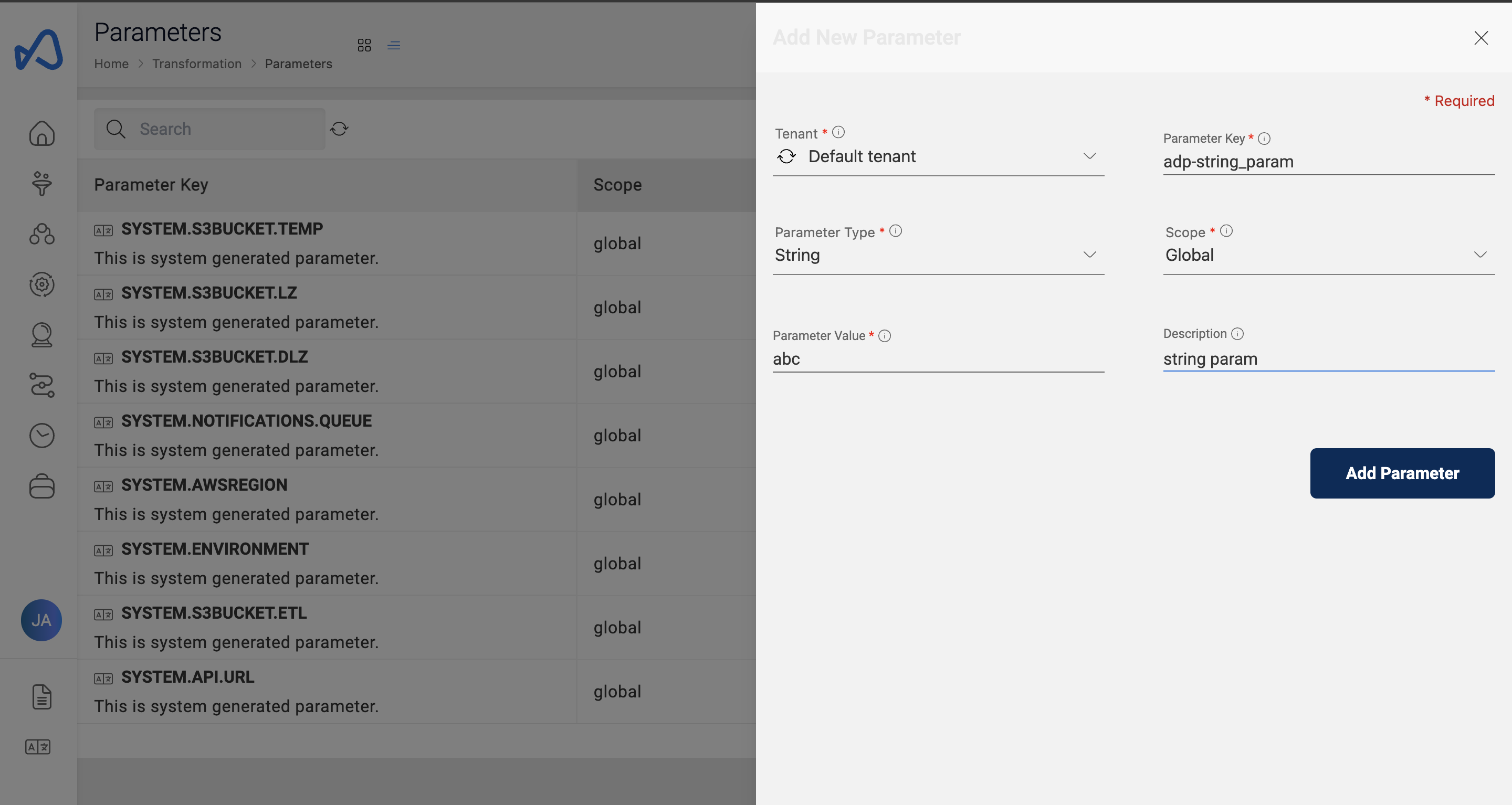Viewport: 1512px width, 805px height.
Task: Open the settings gear icon
Action: [x=41, y=284]
